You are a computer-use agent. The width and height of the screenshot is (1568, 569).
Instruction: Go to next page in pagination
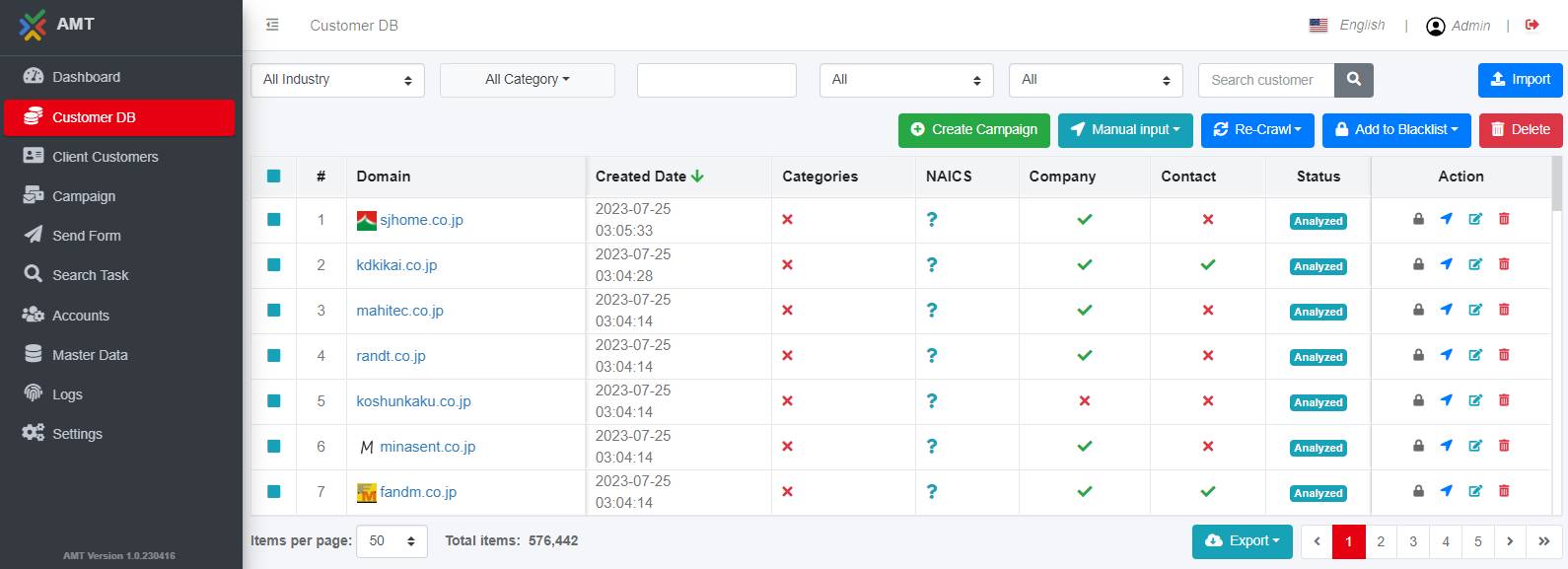[1510, 541]
